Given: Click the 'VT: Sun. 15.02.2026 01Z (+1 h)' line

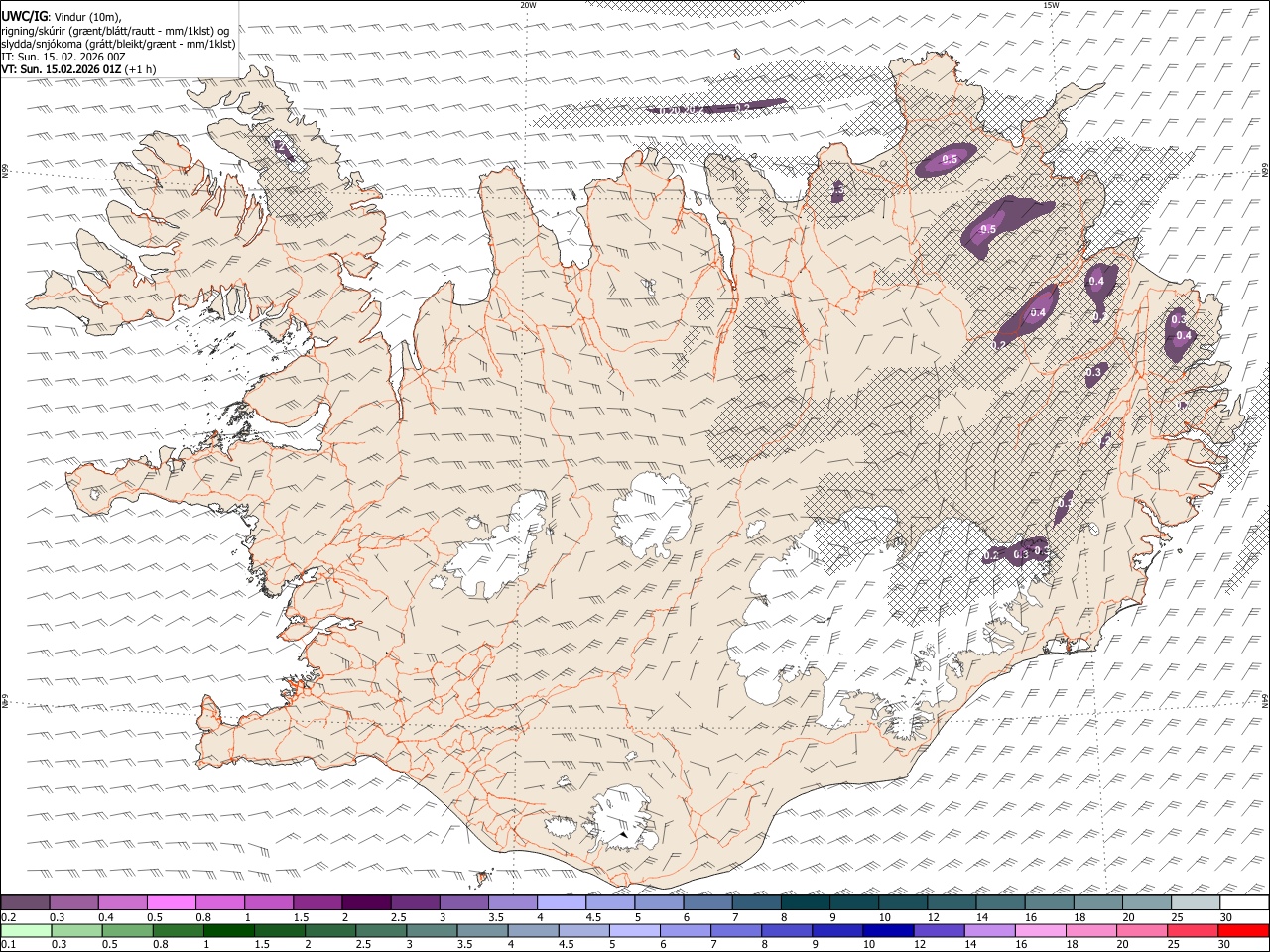Looking at the screenshot, I should (78, 69).
